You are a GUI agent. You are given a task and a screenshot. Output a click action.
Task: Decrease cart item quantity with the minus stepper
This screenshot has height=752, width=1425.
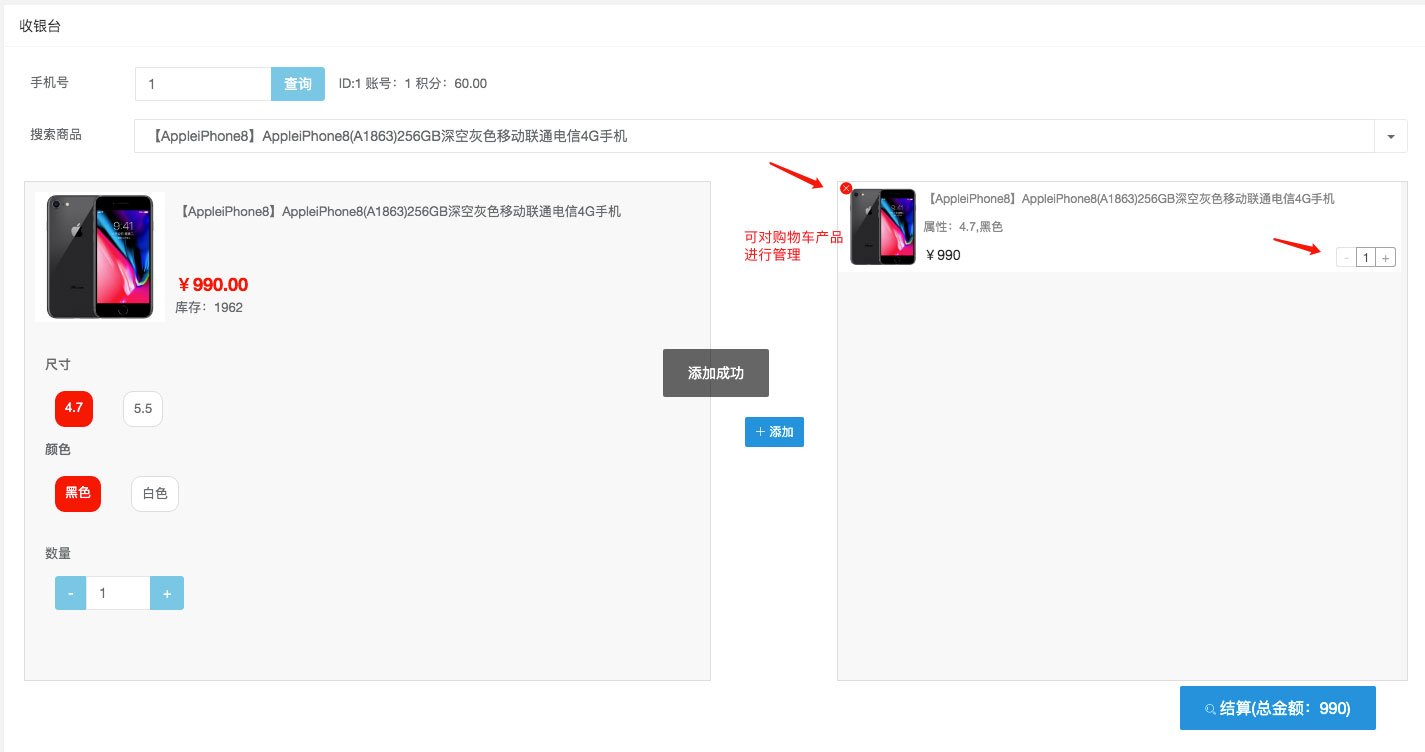coord(1346,258)
